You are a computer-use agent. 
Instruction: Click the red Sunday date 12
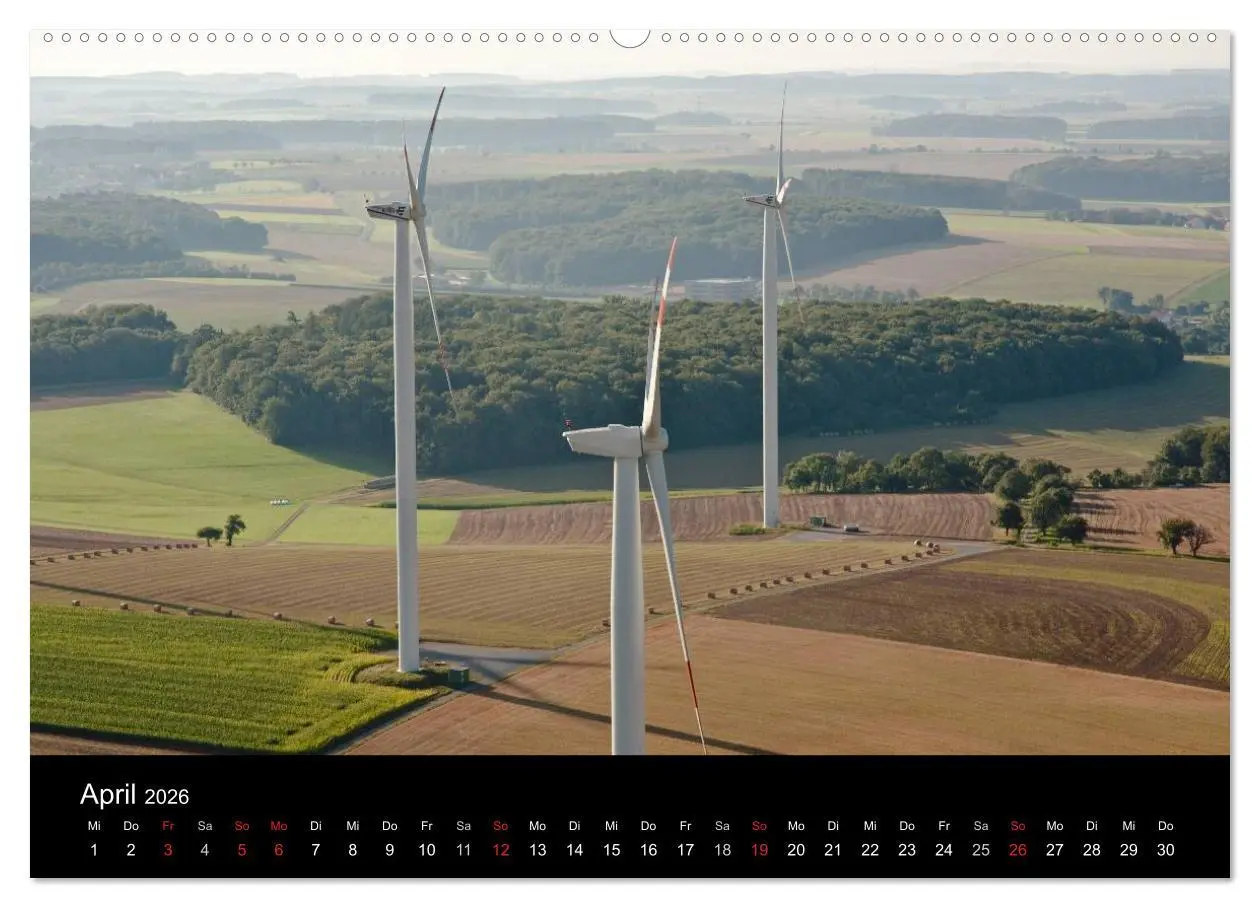500,850
